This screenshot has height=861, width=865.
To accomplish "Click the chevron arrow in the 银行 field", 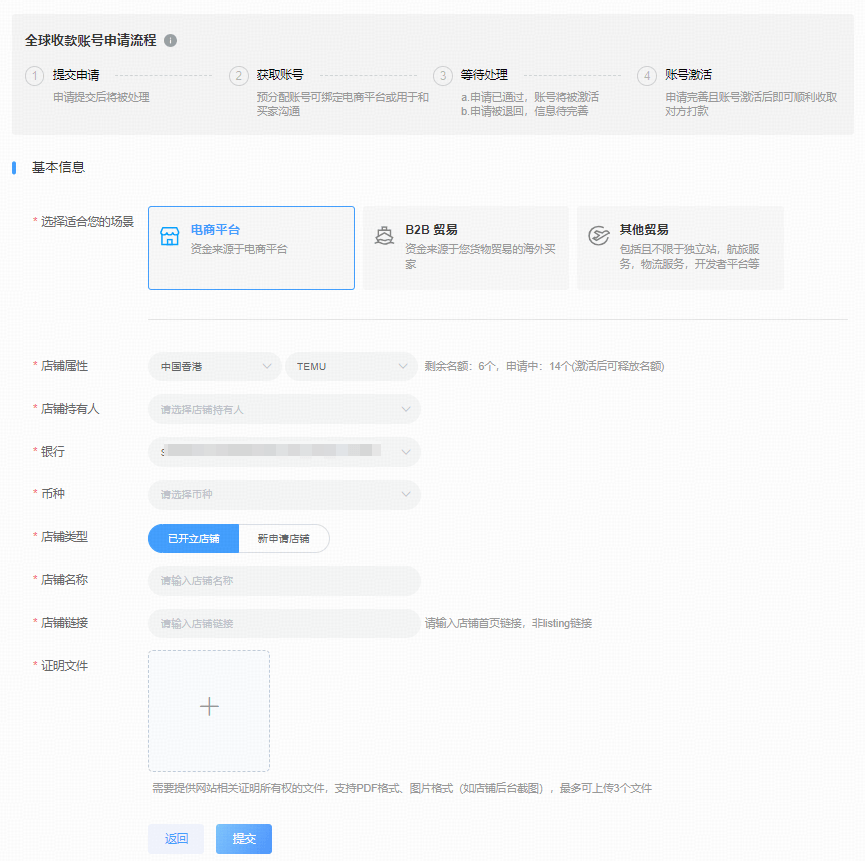I will click(406, 452).
